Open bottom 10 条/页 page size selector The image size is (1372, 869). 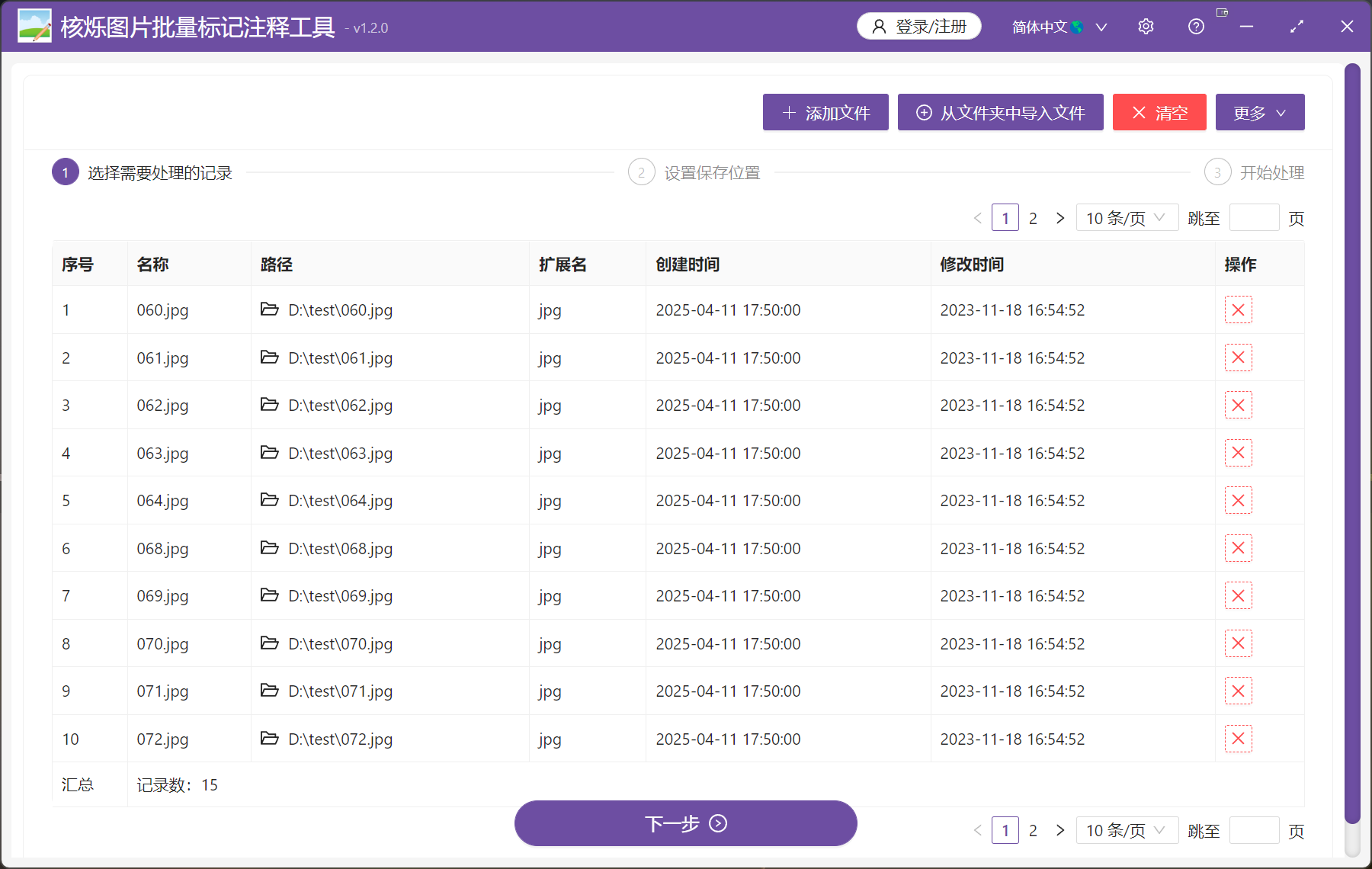(1127, 830)
